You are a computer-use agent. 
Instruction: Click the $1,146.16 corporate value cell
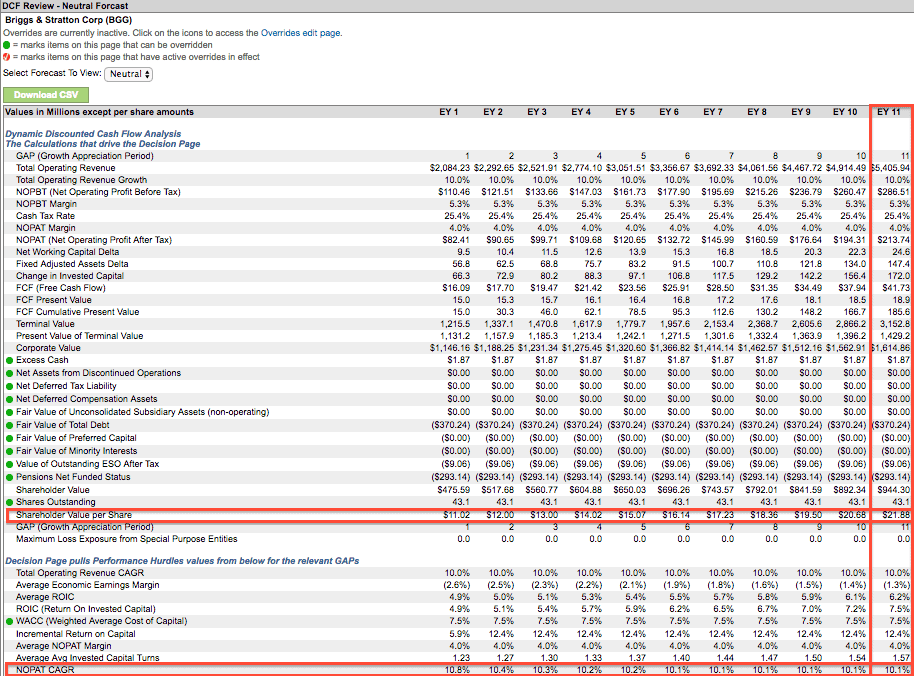click(x=450, y=348)
